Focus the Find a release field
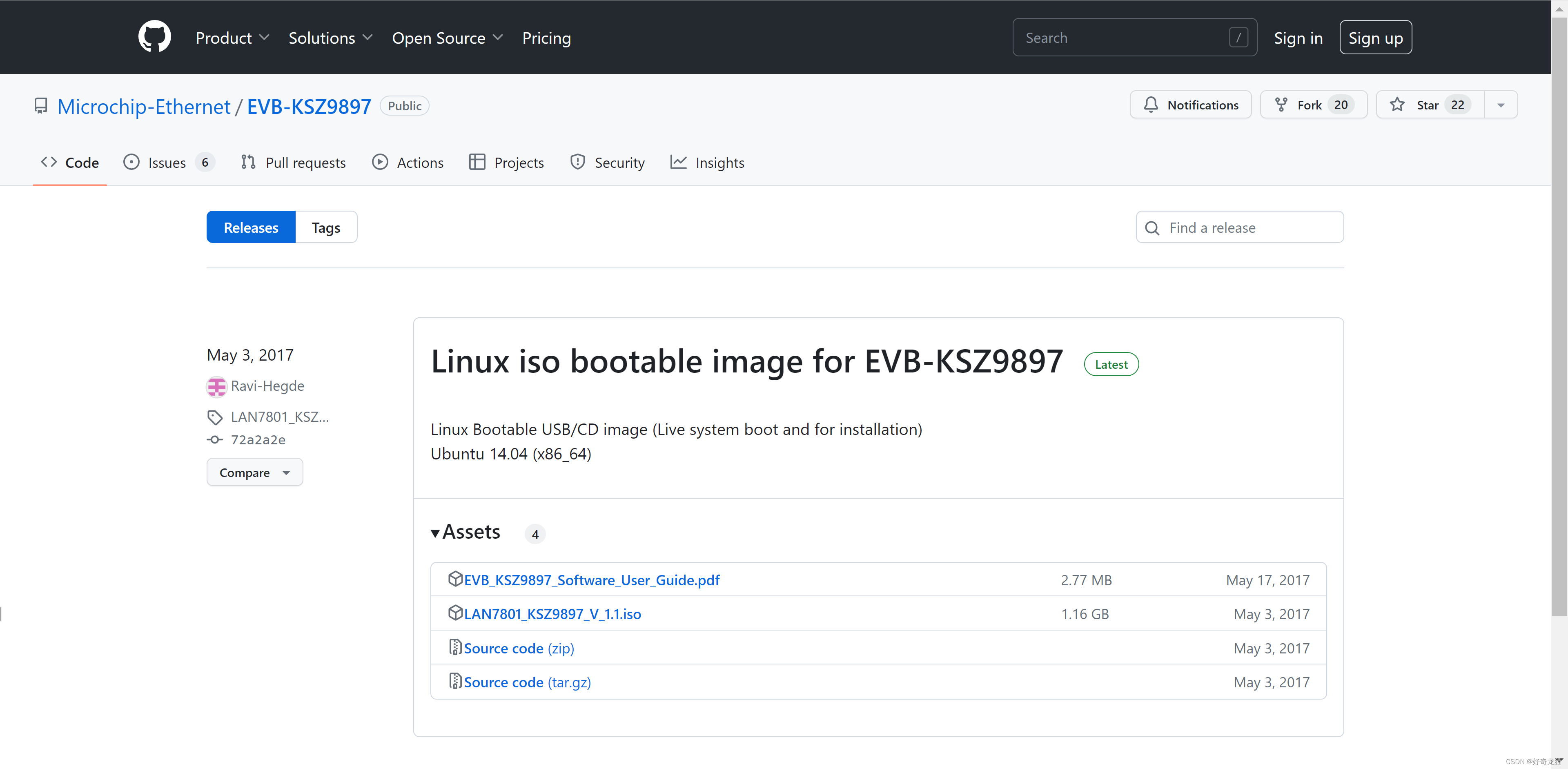 pyautogui.click(x=1239, y=227)
